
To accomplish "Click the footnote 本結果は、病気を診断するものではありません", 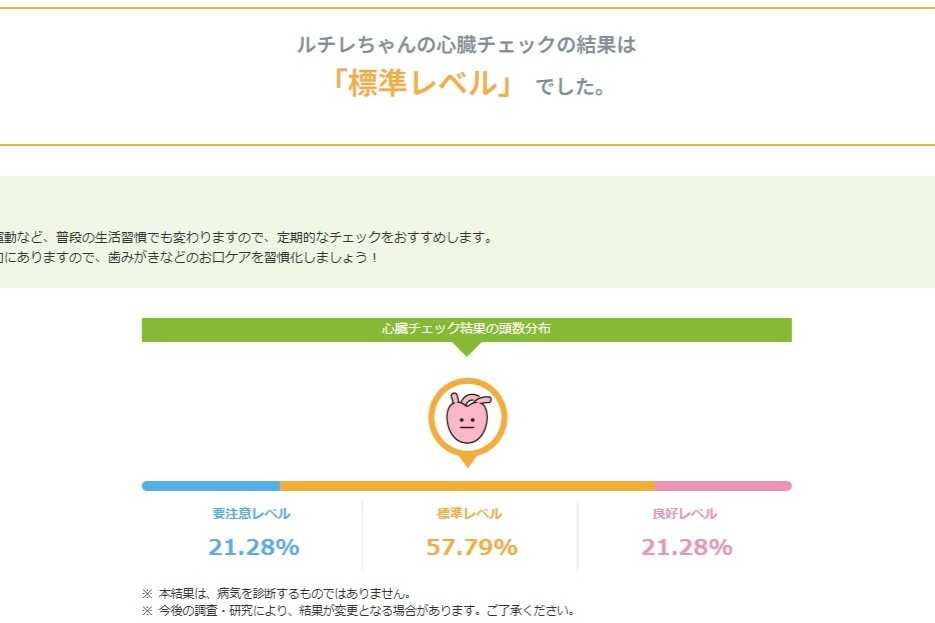I will tap(283, 592).
